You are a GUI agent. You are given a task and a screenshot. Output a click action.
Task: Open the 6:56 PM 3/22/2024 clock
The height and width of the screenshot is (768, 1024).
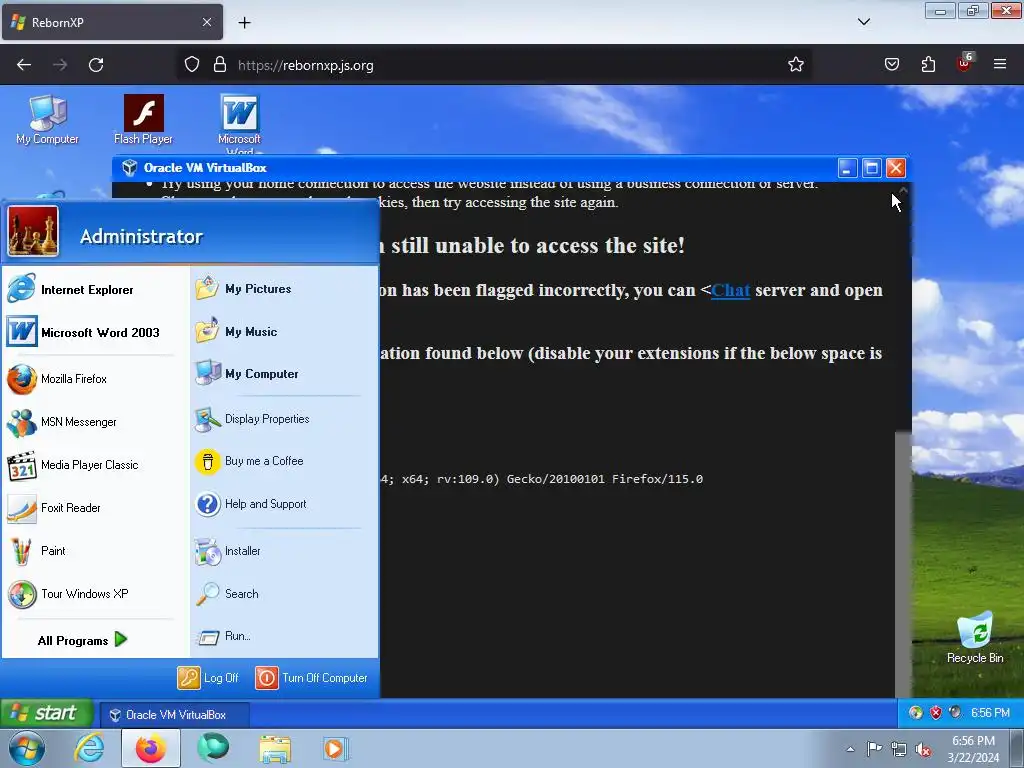[x=973, y=749]
